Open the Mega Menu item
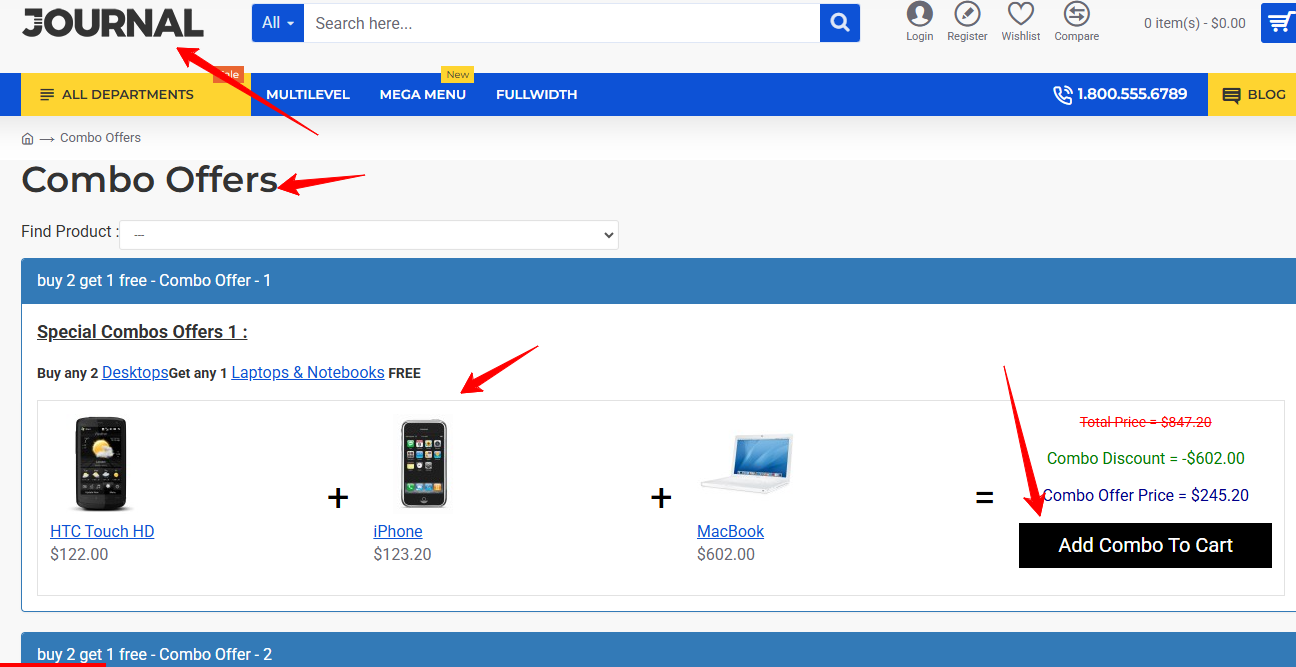1296x667 pixels. (x=423, y=94)
